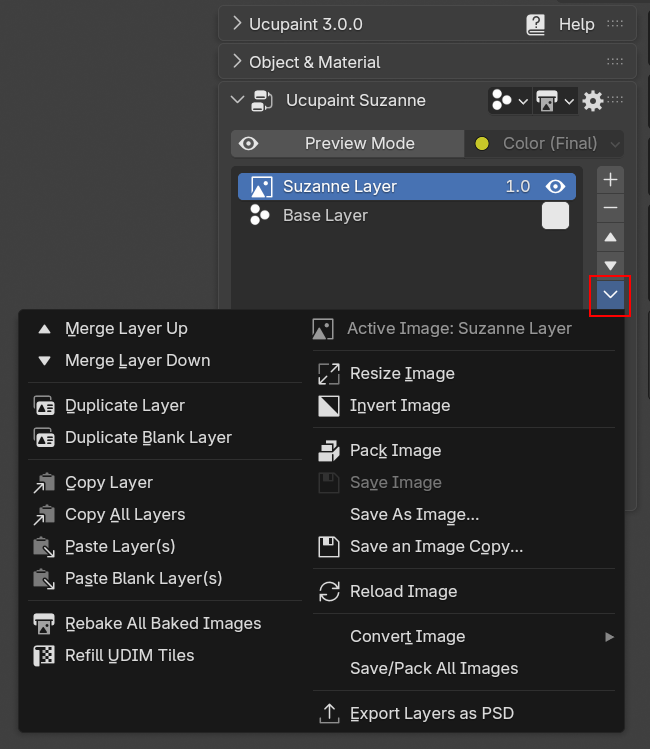Choose Save As Image... entry

pos(464,514)
